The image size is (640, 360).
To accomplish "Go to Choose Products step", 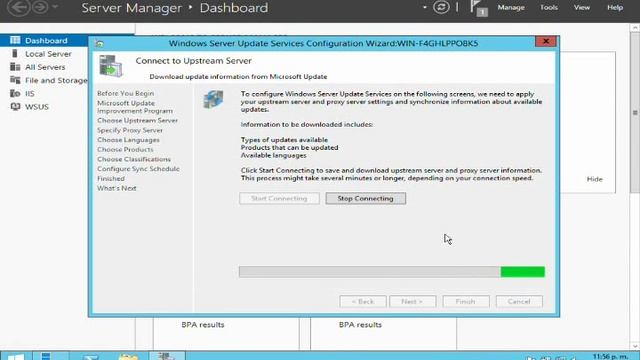I will [x=125, y=149].
